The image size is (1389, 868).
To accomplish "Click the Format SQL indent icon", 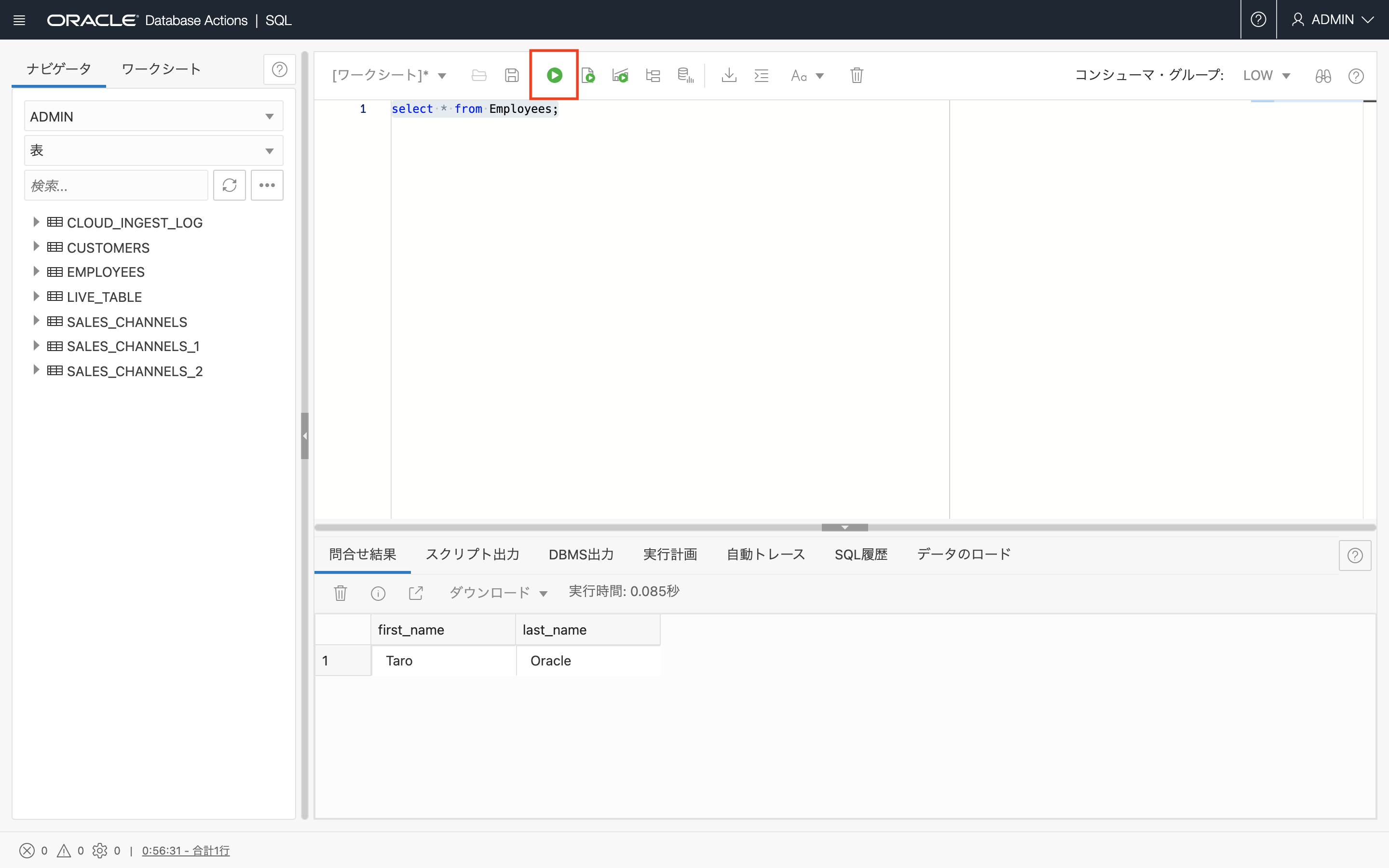I will pos(761,75).
